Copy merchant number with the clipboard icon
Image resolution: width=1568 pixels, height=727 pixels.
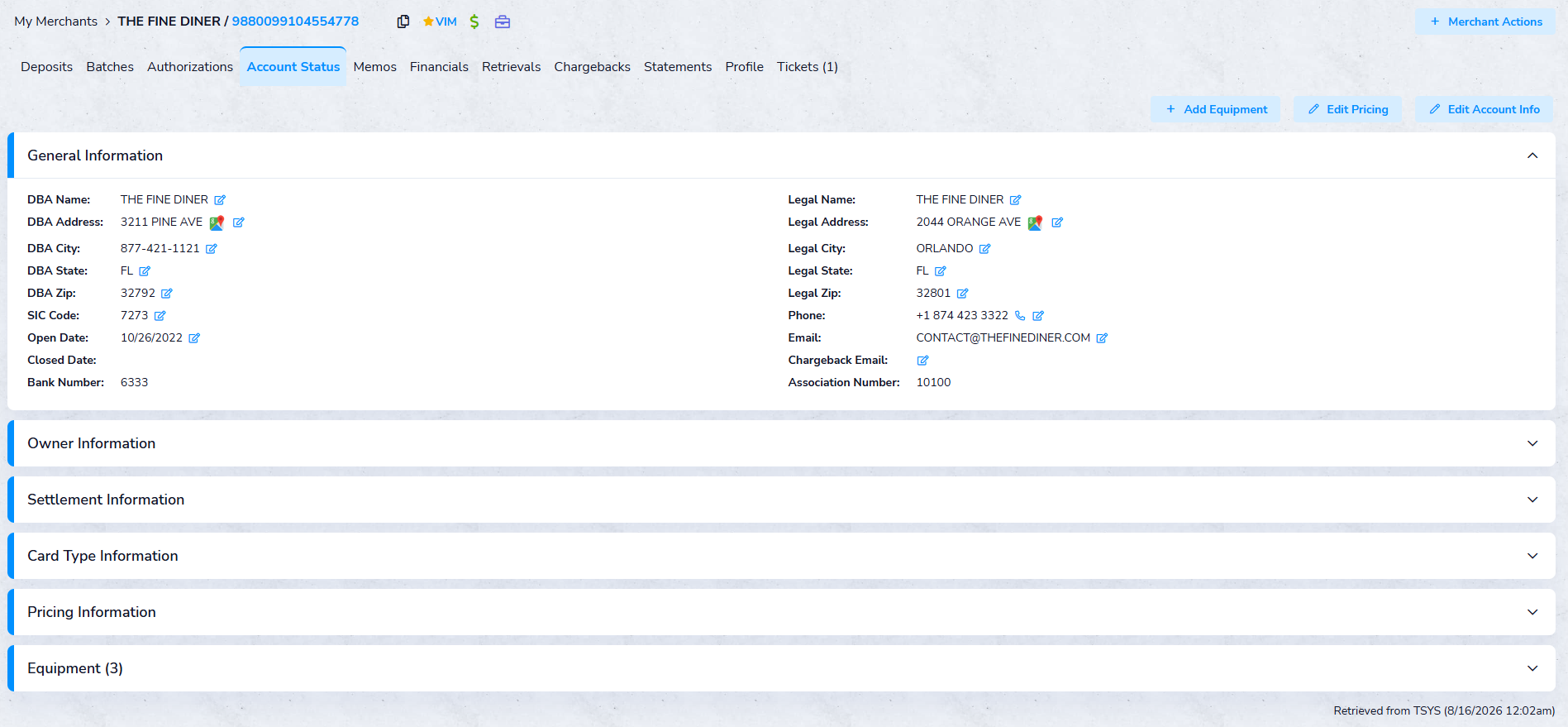point(403,22)
